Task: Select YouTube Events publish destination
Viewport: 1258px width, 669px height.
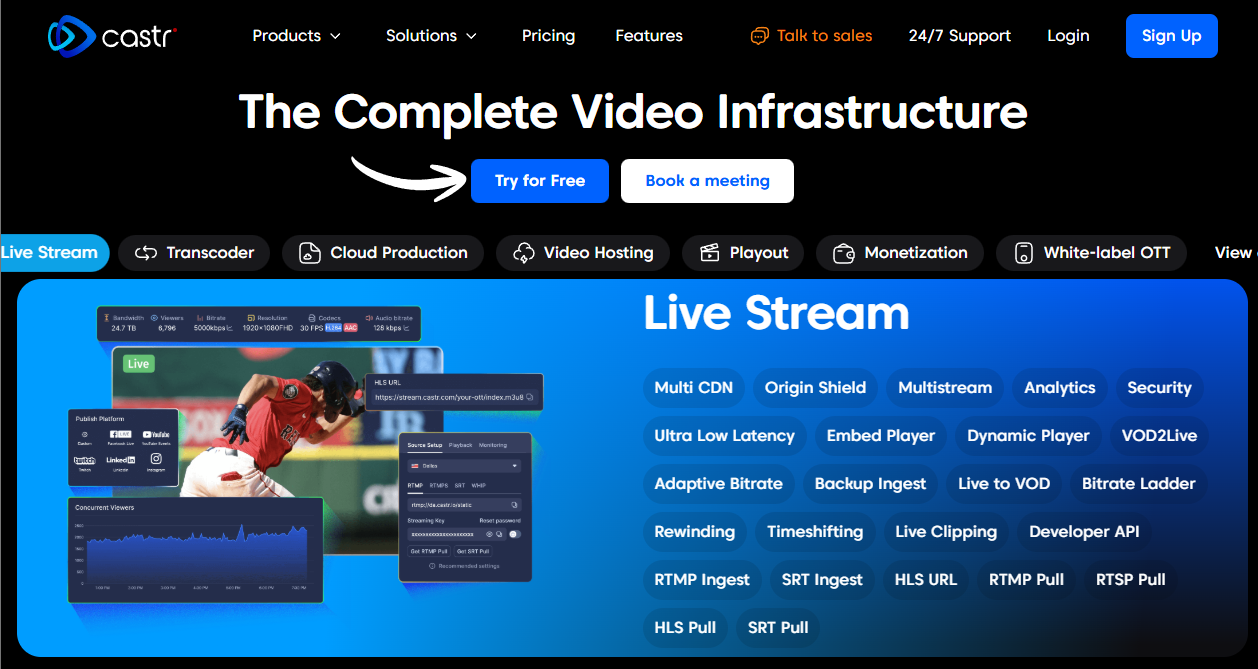Action: tap(156, 434)
